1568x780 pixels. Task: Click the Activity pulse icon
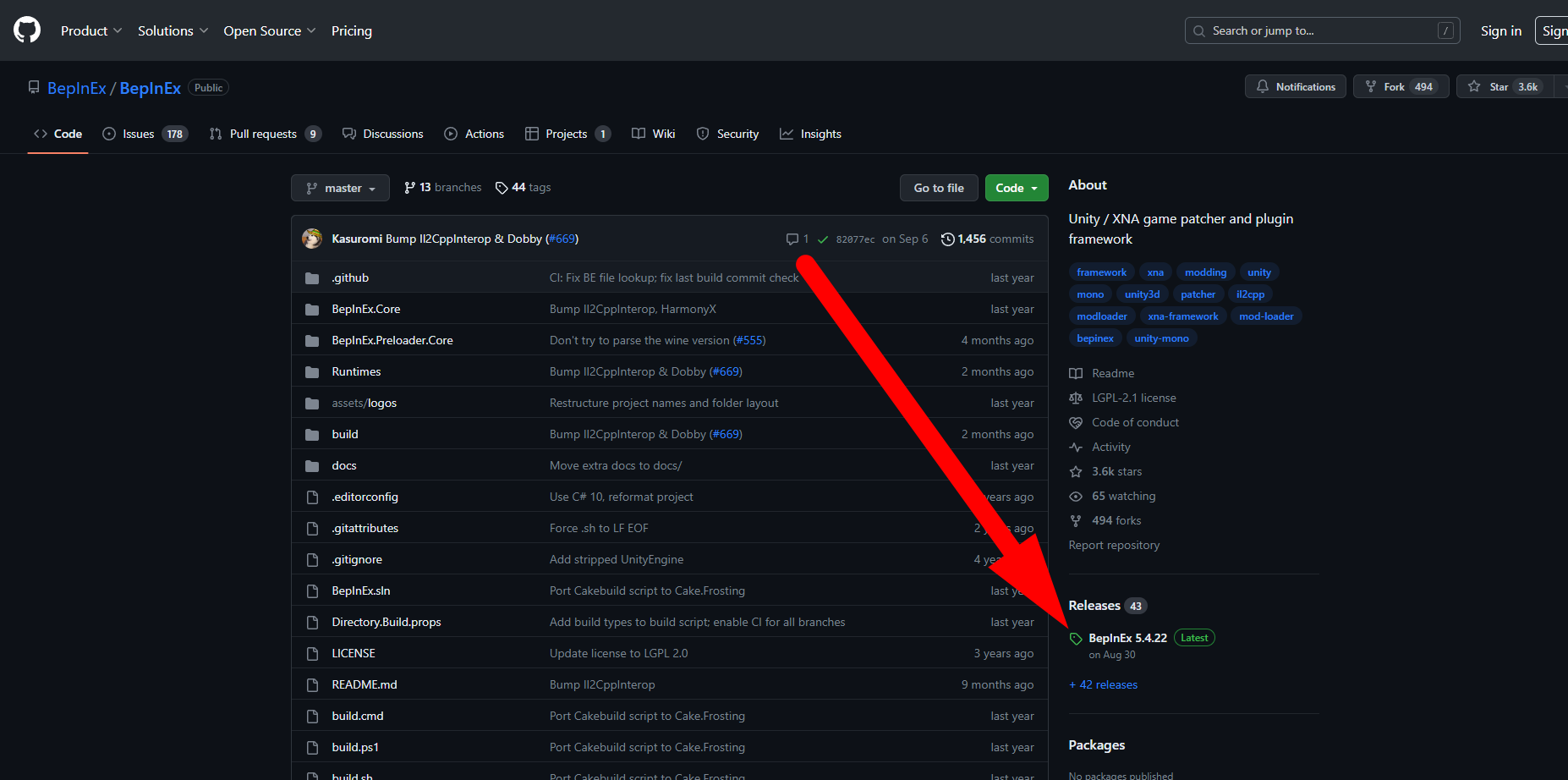[x=1076, y=448]
